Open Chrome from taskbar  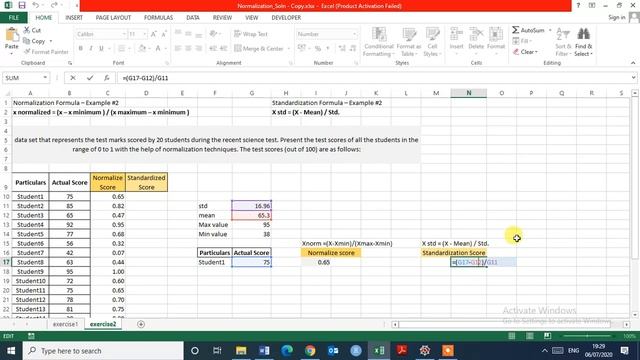tap(310, 351)
